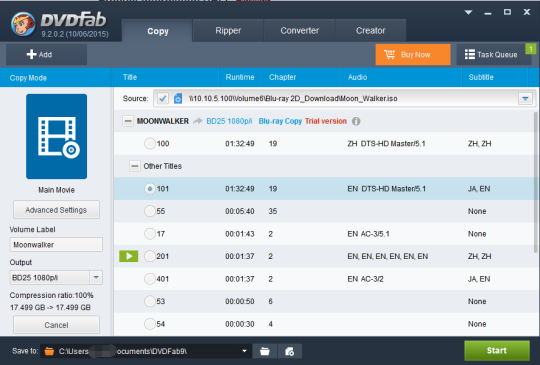Select title 53 radio button

point(150,301)
